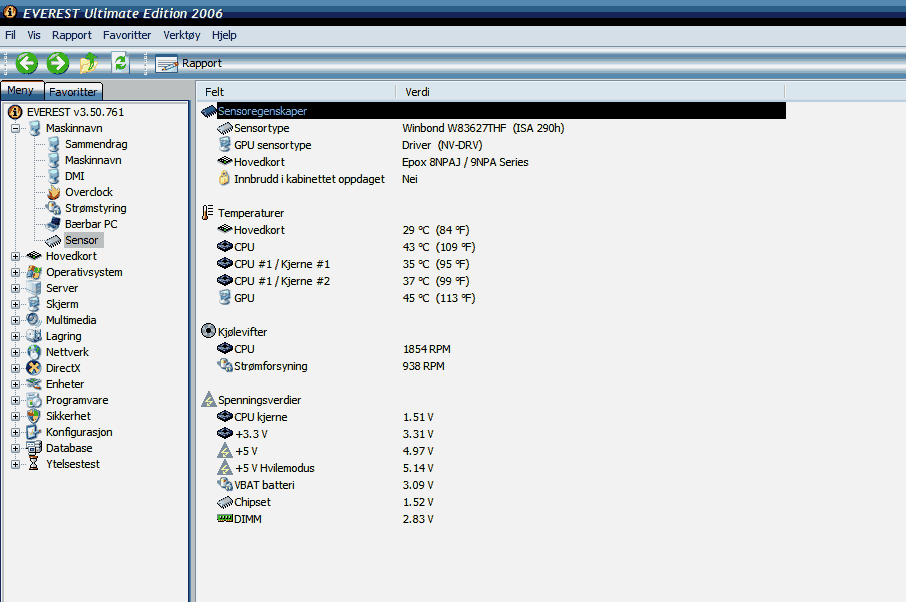Expand the Enheter tree branch

[16, 384]
